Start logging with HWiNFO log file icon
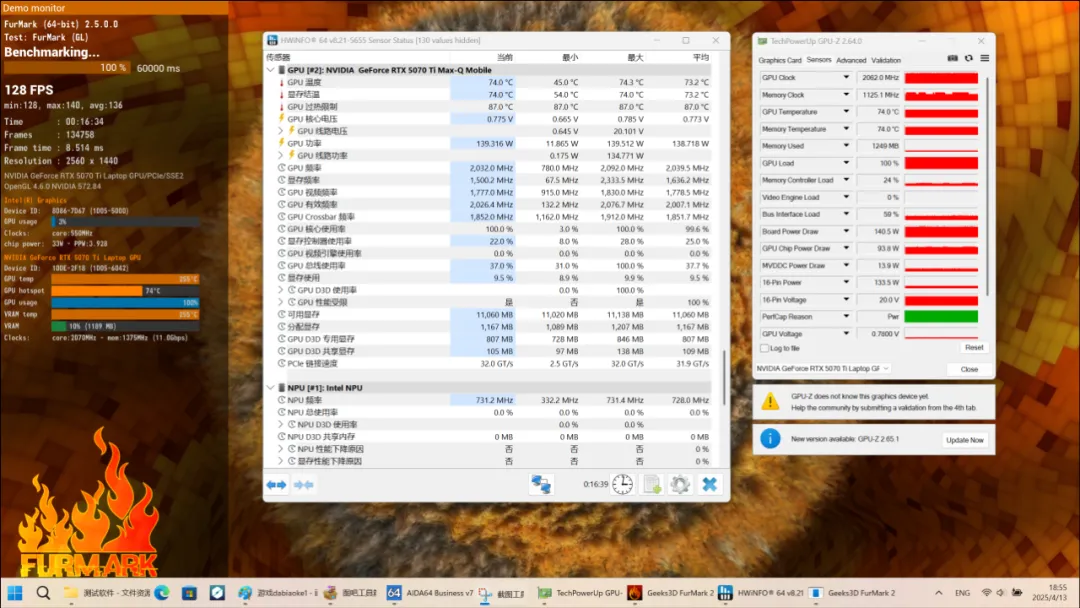1080x608 pixels. coord(652,484)
